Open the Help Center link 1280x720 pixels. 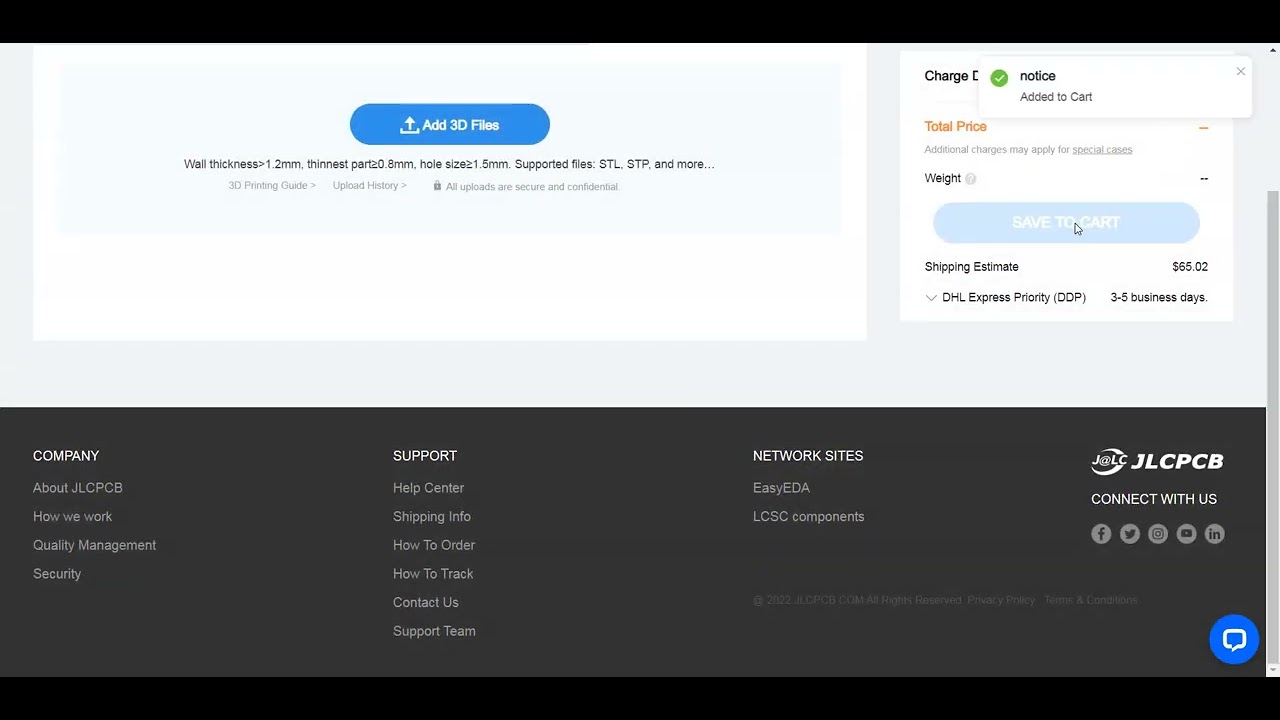tap(428, 488)
